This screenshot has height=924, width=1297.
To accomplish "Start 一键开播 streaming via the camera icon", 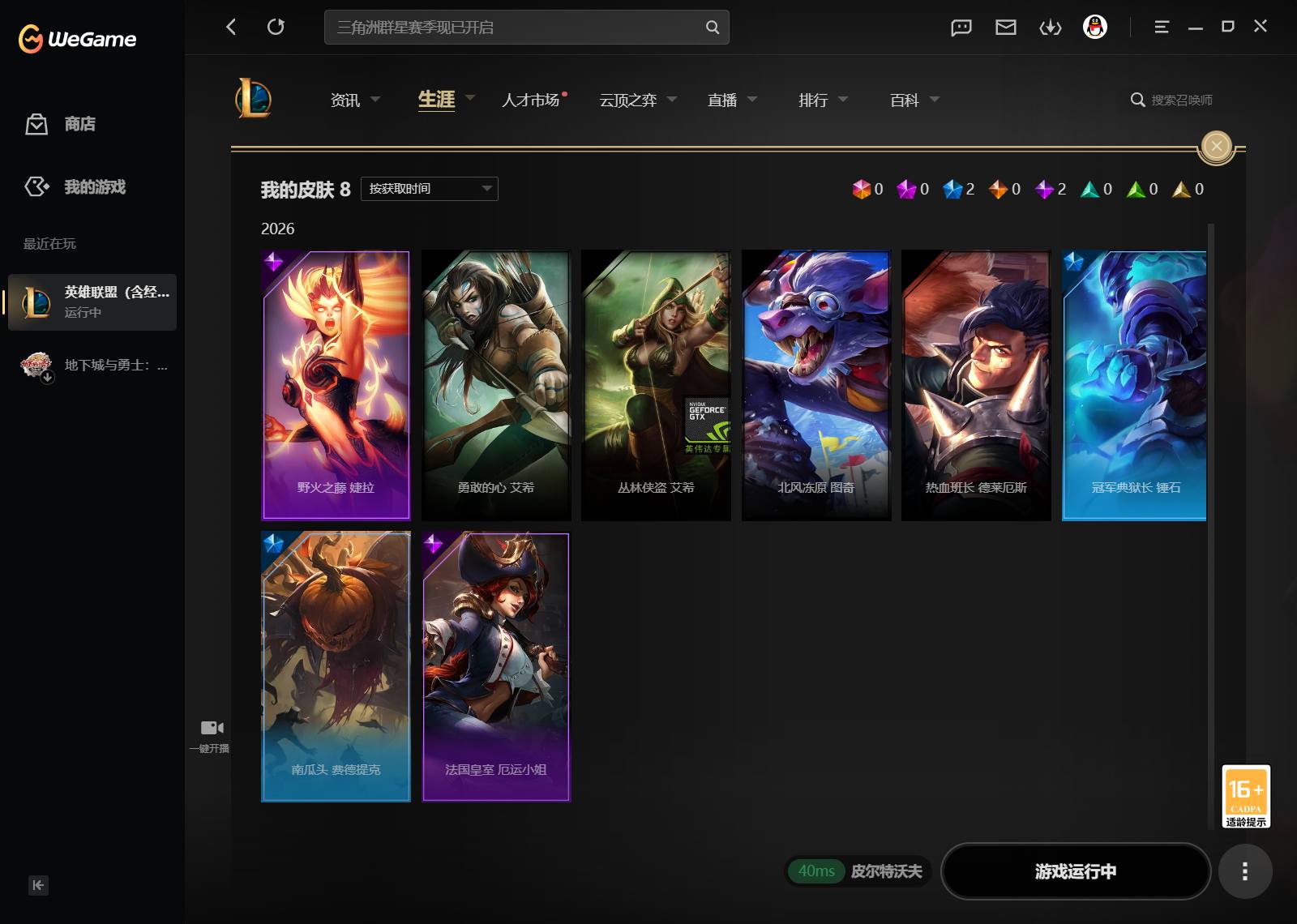I will click(212, 728).
